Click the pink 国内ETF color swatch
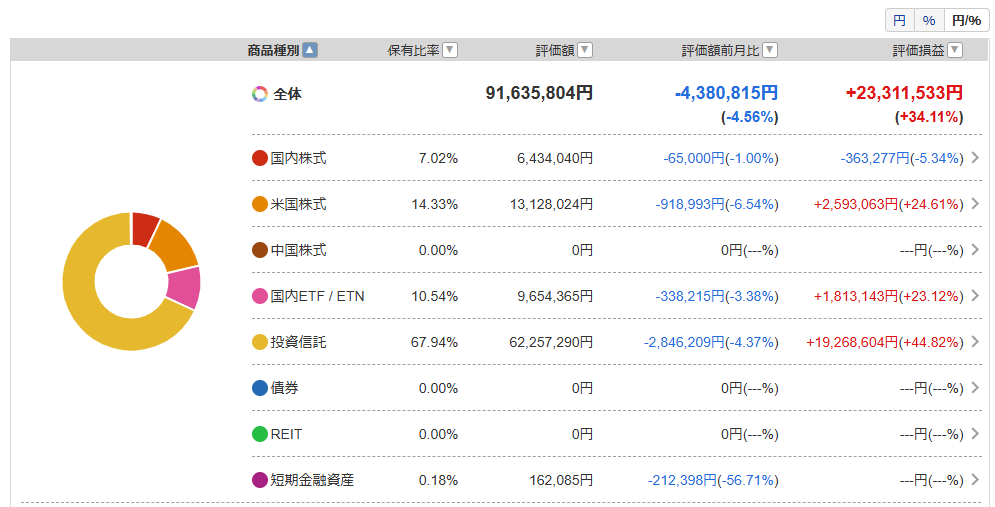The height and width of the screenshot is (507, 995). (x=260, y=296)
